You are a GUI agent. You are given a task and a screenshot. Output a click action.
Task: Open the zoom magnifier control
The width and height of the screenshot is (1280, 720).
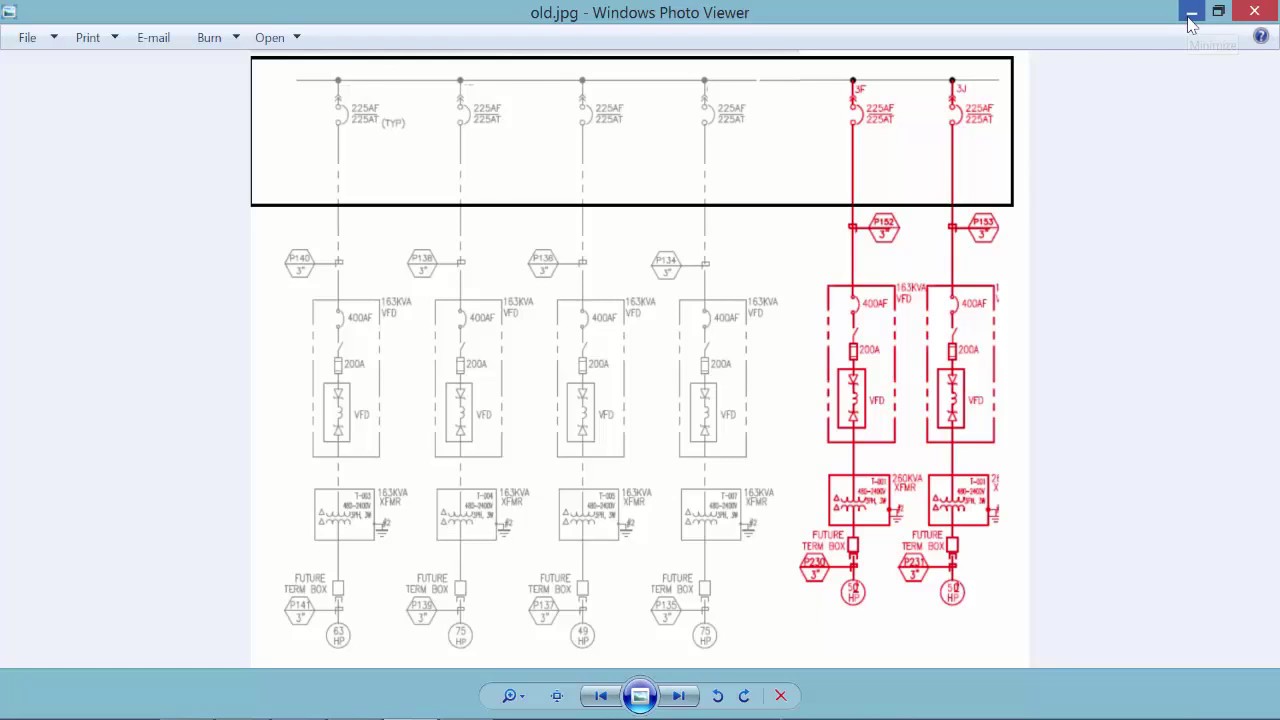tap(513, 696)
